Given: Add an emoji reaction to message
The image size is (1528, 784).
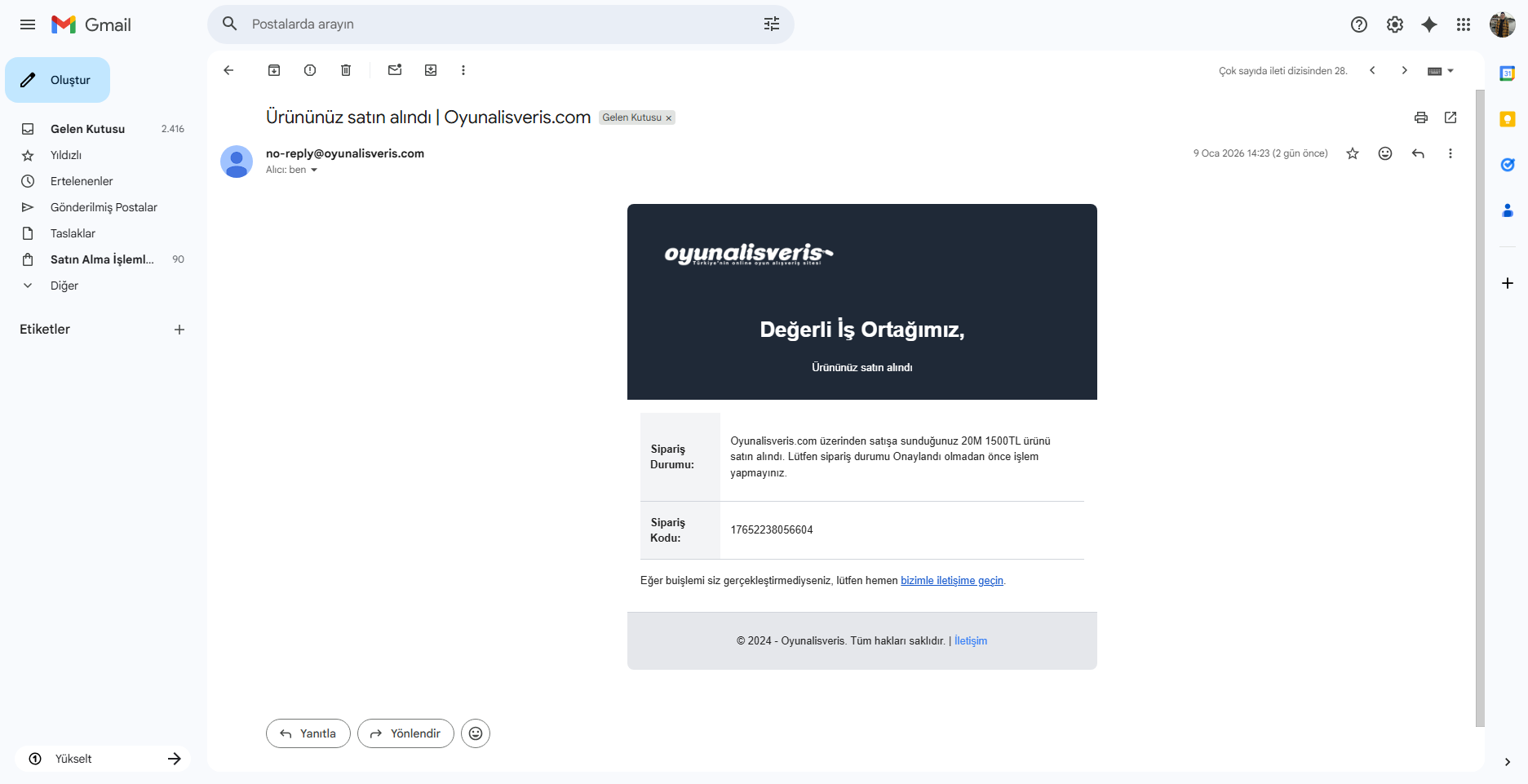Looking at the screenshot, I should click(x=1385, y=153).
